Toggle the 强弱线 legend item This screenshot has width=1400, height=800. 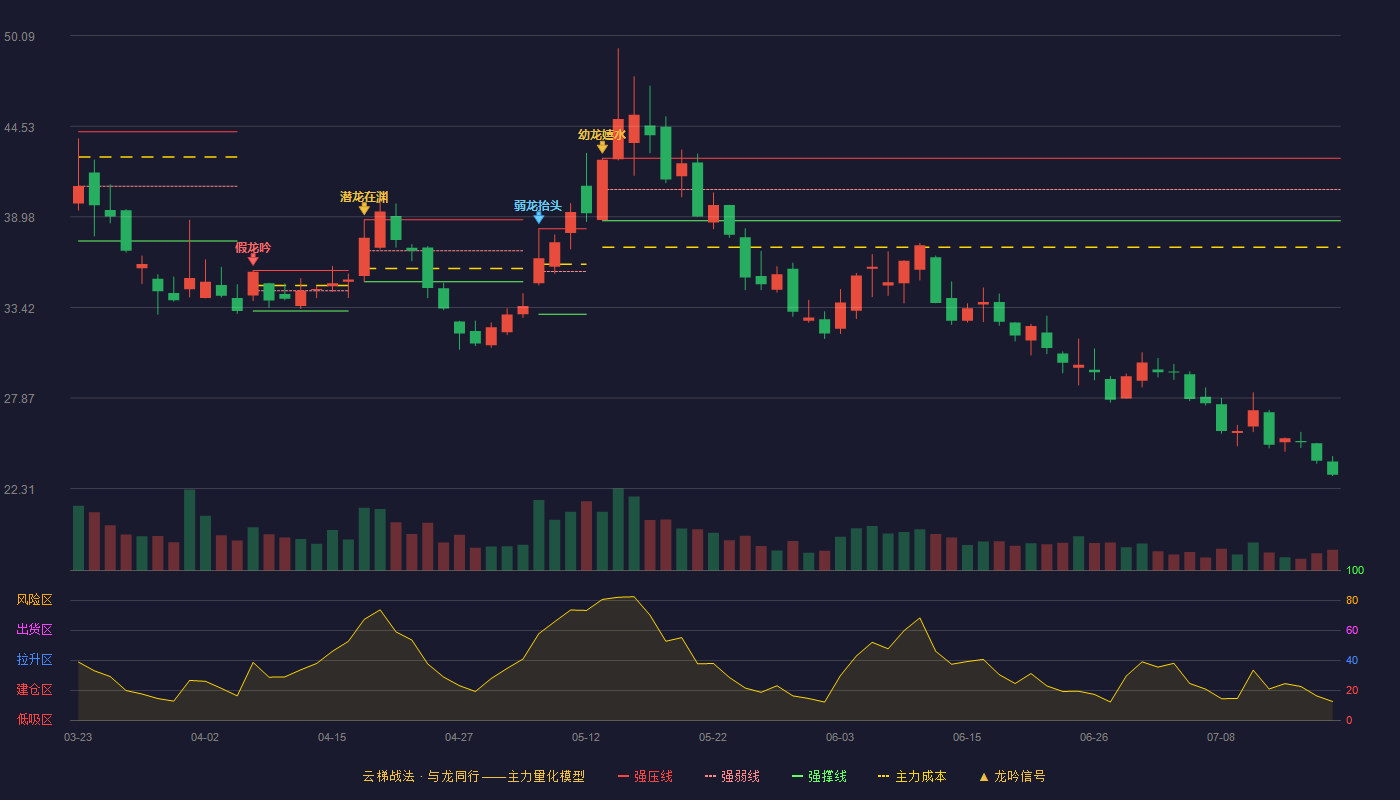coord(732,776)
